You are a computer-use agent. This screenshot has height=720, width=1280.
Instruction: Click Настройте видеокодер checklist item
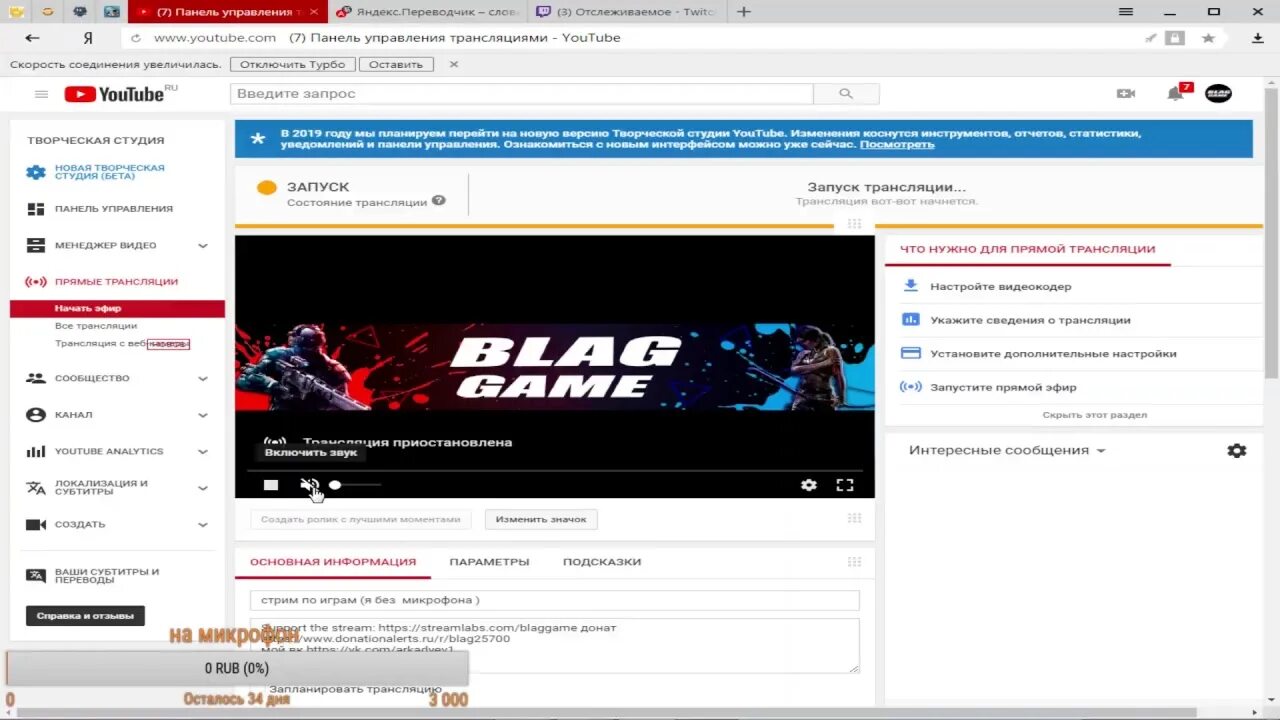[1000, 286]
